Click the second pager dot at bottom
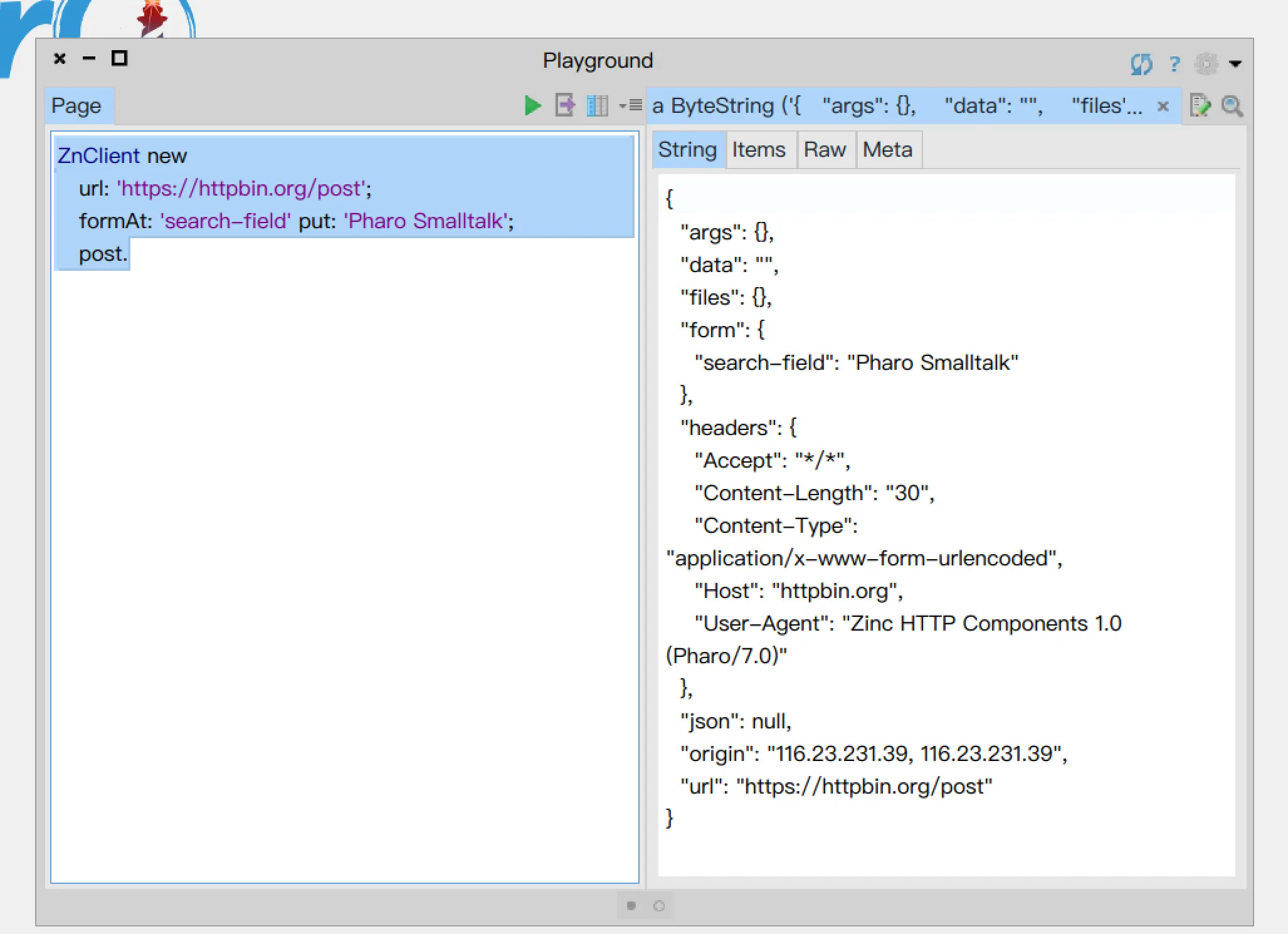Screen dimensions: 1288x934 pyautogui.click(x=658, y=906)
